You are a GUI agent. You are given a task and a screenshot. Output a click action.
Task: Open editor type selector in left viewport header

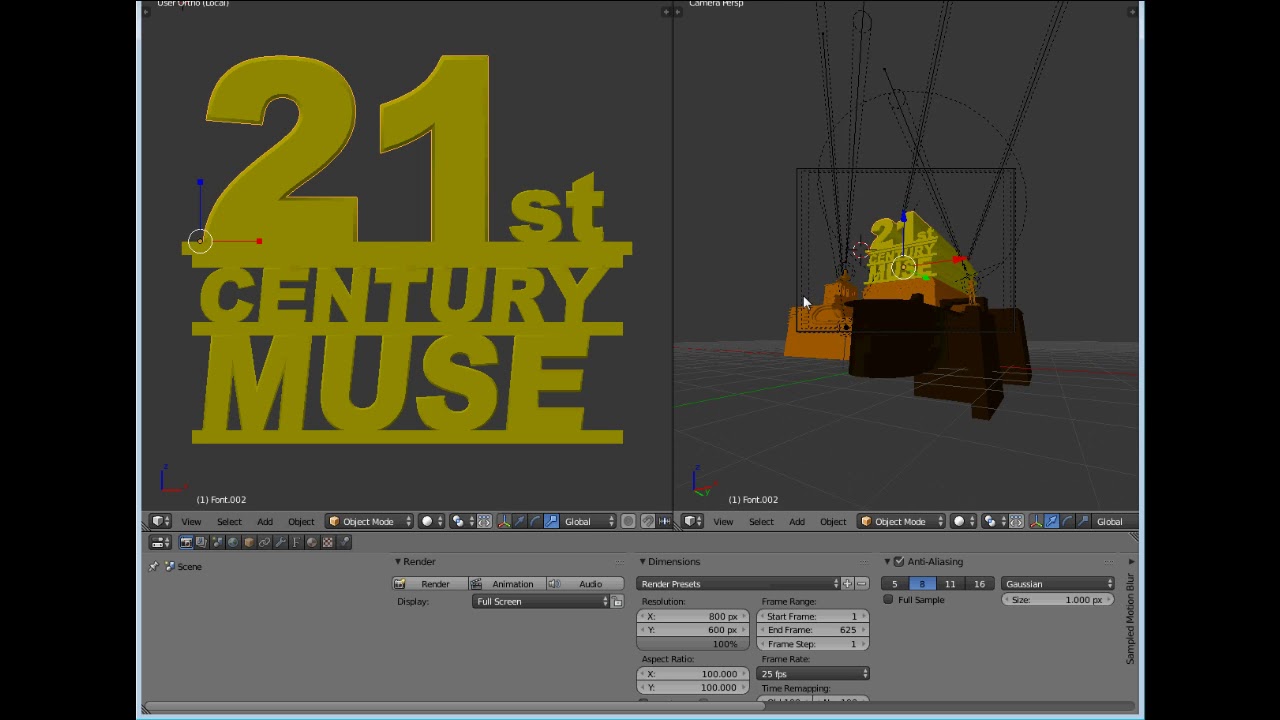160,521
